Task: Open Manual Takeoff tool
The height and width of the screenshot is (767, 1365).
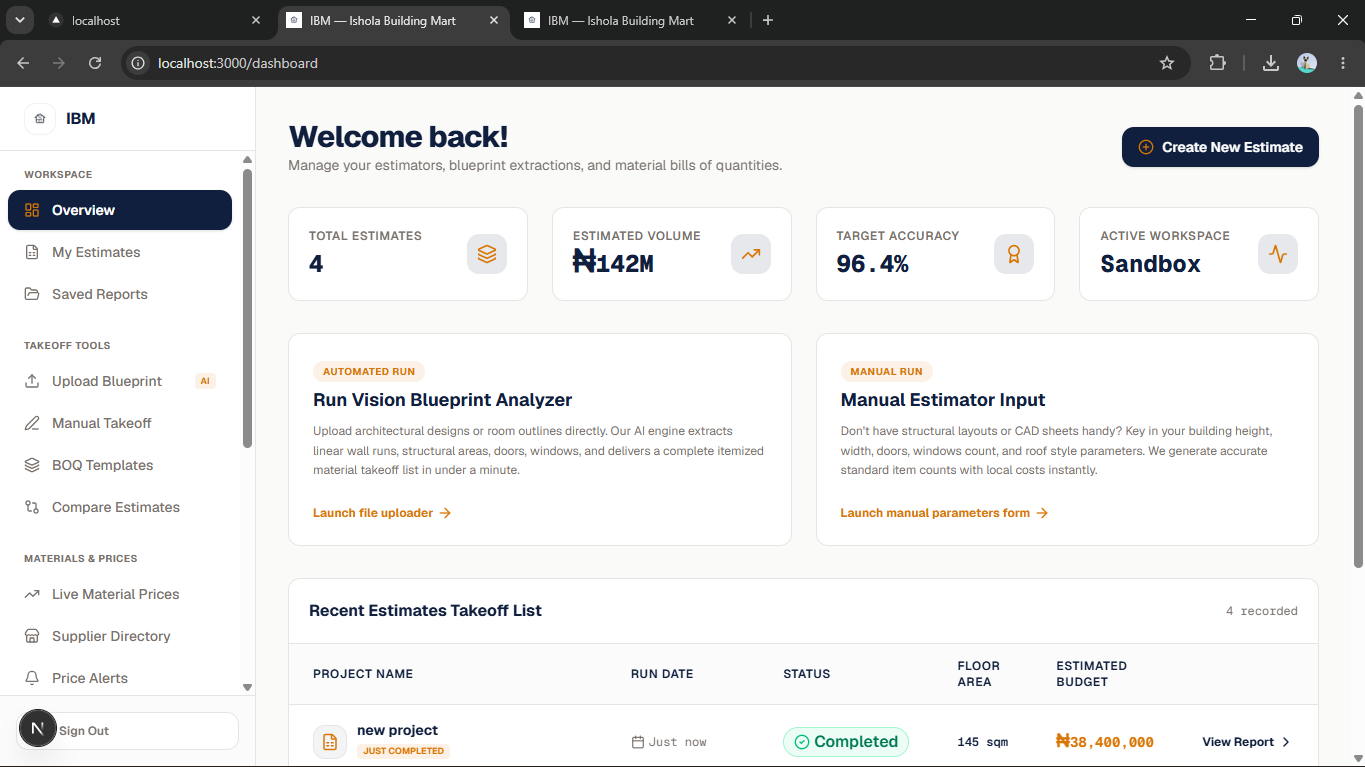Action: point(120,423)
